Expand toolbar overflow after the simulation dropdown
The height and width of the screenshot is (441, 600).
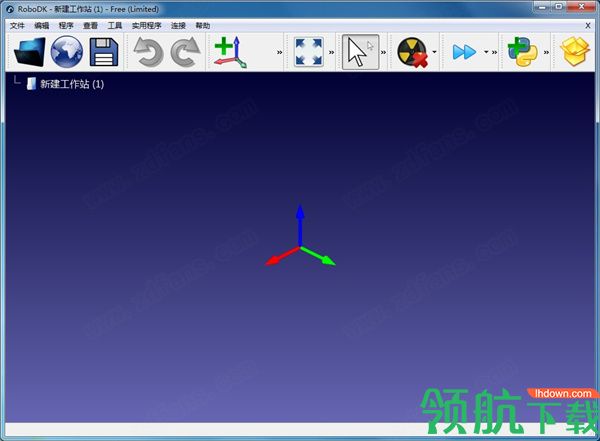pyautogui.click(x=494, y=52)
